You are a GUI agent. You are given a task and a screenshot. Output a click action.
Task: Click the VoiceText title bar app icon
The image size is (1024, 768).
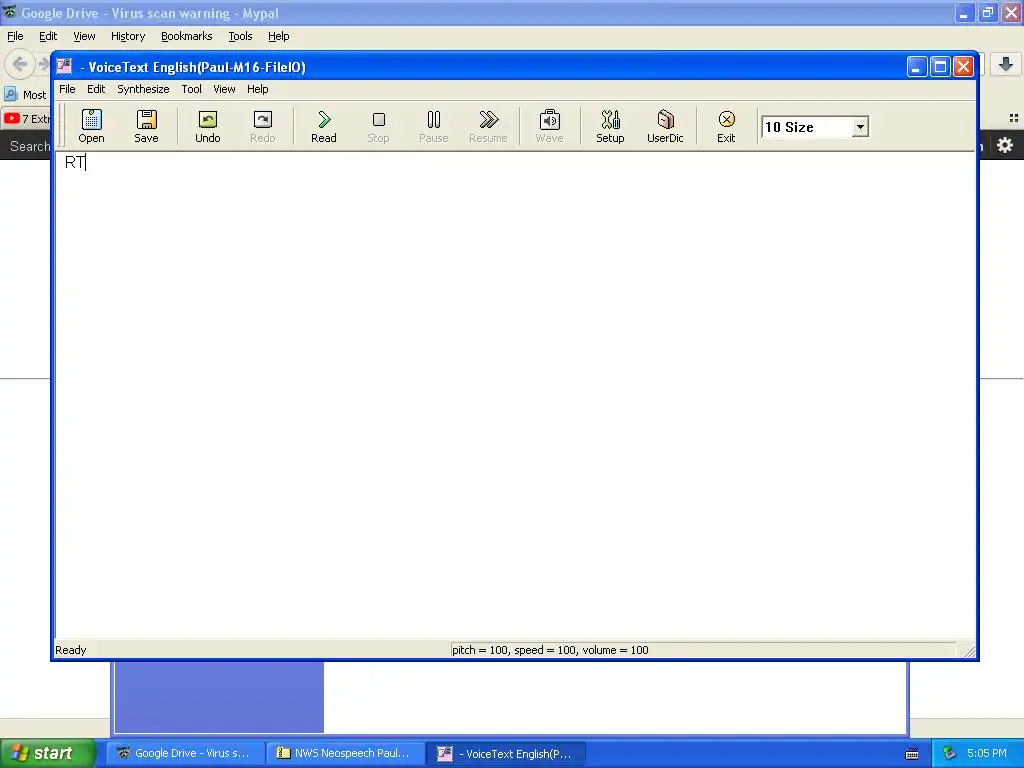(64, 66)
